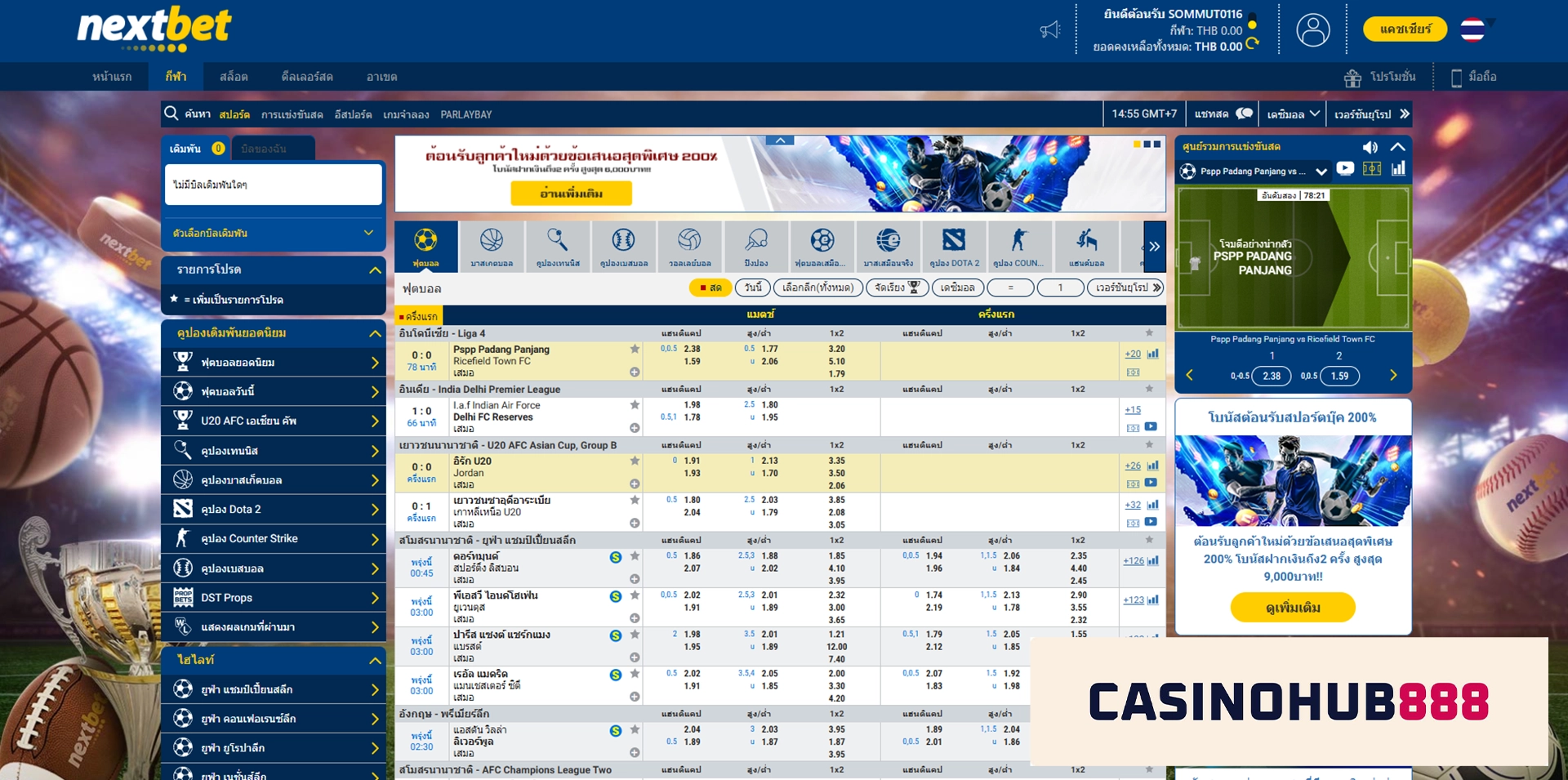1568x780 pixels.
Task: Open U20 AFC Asian Cup sidebar item
Action: click(274, 421)
